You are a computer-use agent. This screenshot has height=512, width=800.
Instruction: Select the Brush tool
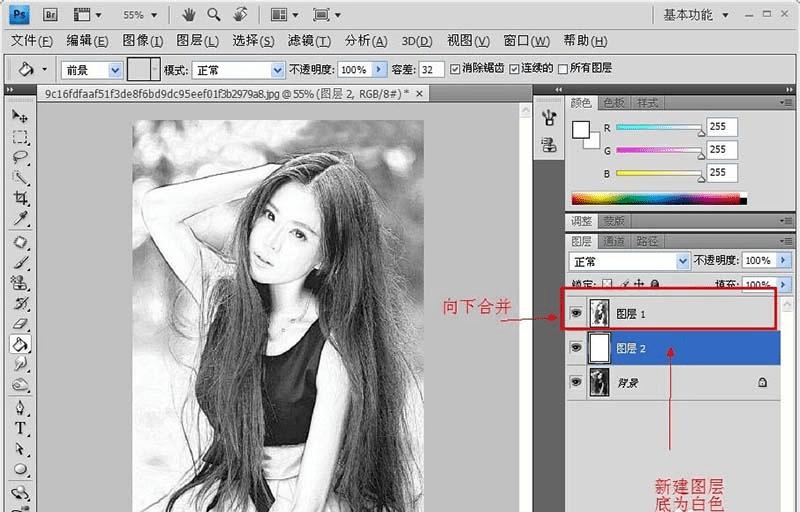coord(20,262)
